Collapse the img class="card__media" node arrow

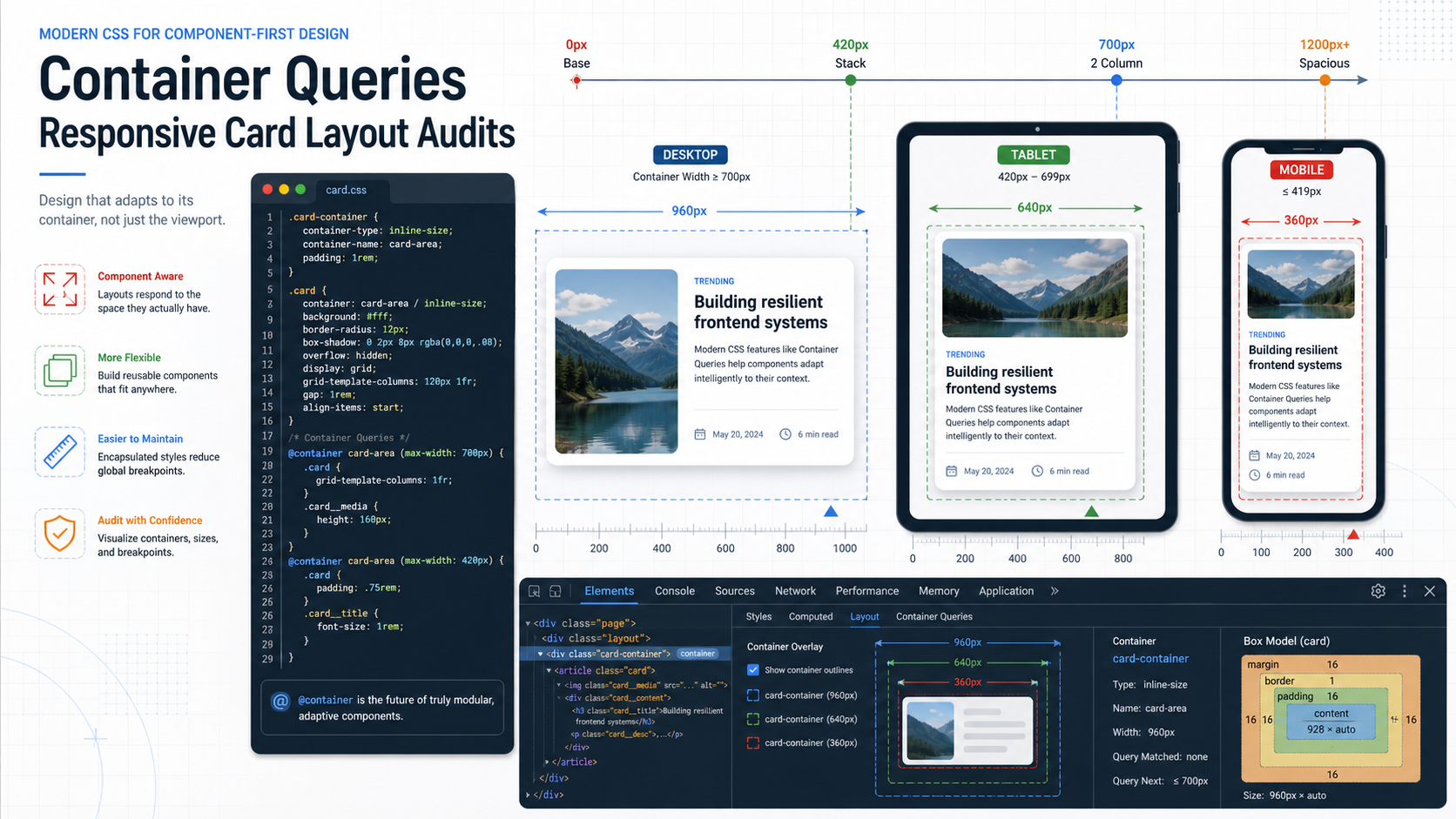pos(558,685)
